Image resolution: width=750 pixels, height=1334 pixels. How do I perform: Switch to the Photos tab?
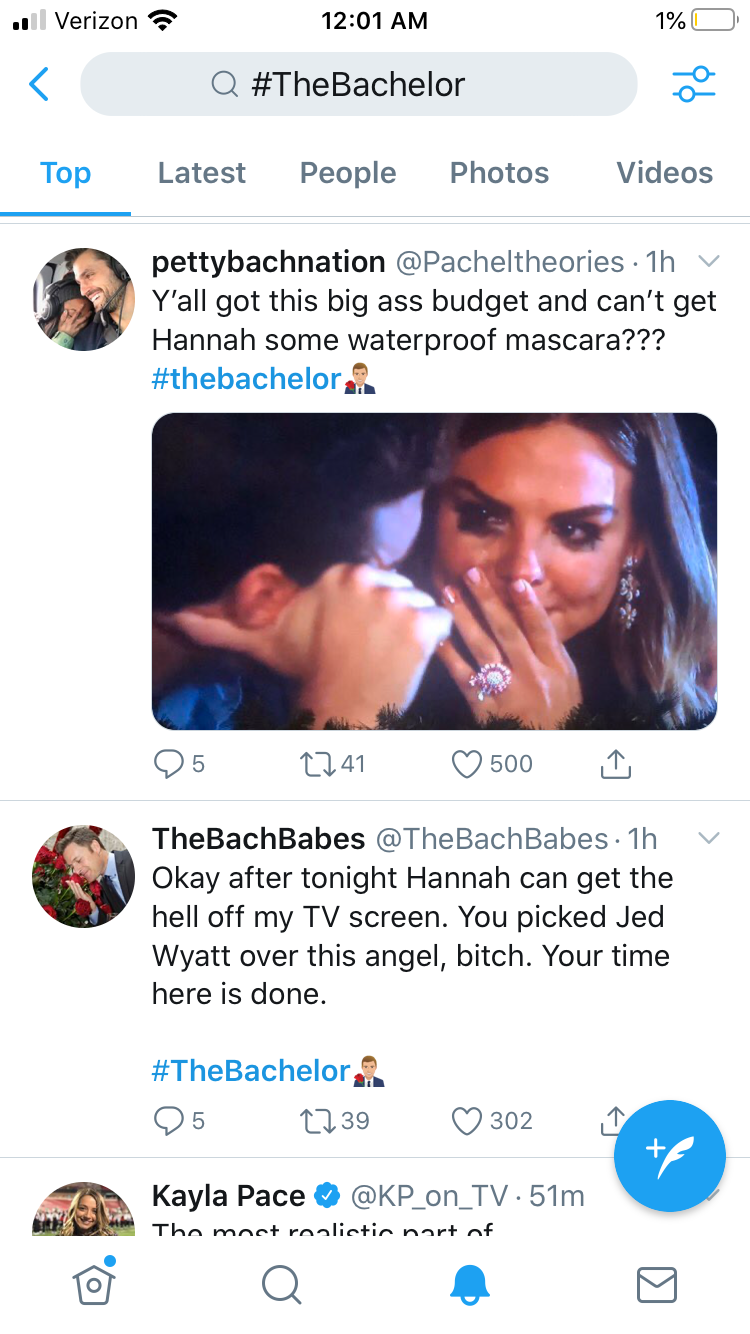(499, 173)
